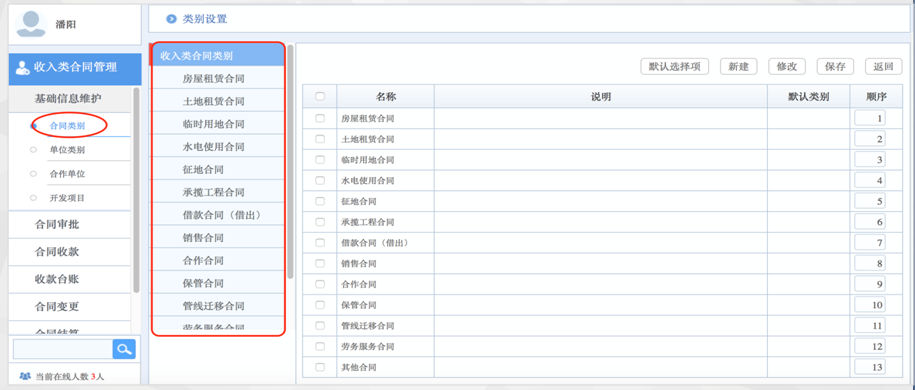Toggle the select-all checkbox in table header

[320, 96]
